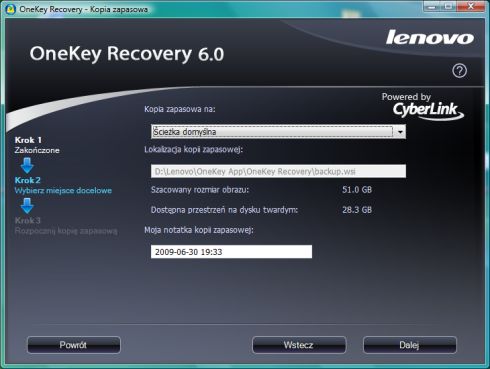Click the backup note field 2009-06-30 19:33
The image size is (490, 369).
231,252
